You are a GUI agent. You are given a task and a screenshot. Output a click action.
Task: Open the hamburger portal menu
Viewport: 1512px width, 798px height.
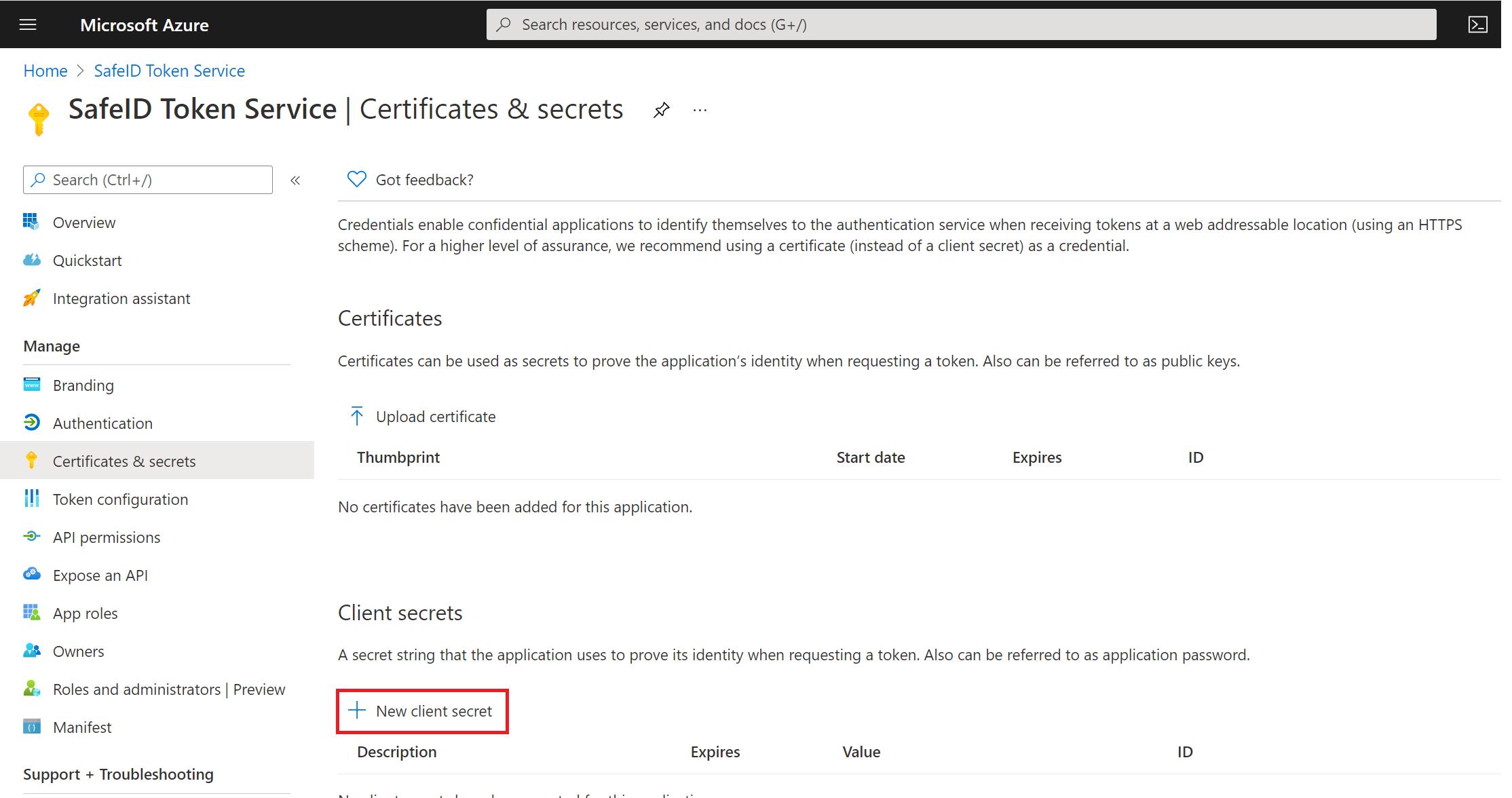pyautogui.click(x=28, y=25)
